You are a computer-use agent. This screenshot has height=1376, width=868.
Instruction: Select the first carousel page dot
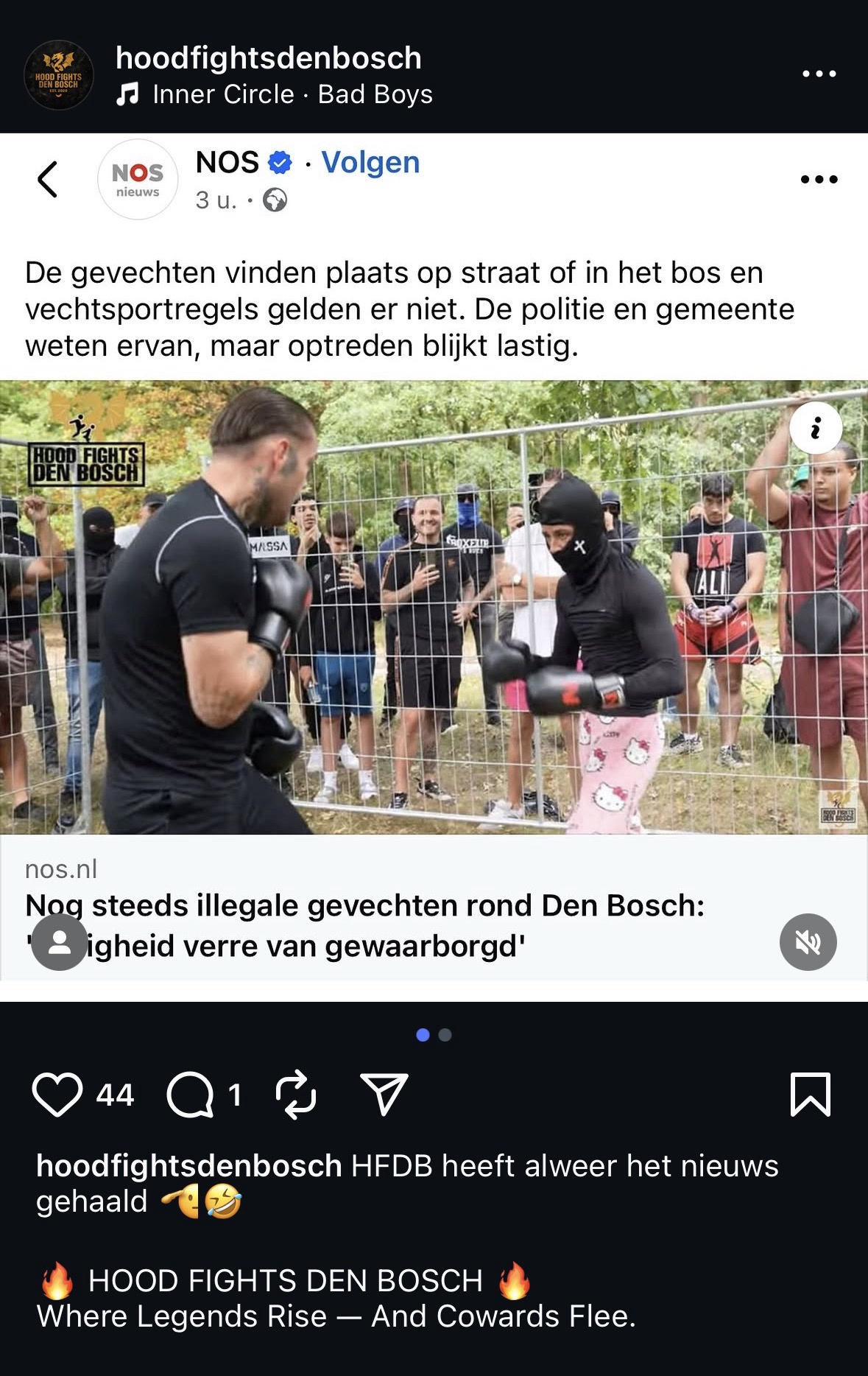[x=423, y=1035]
